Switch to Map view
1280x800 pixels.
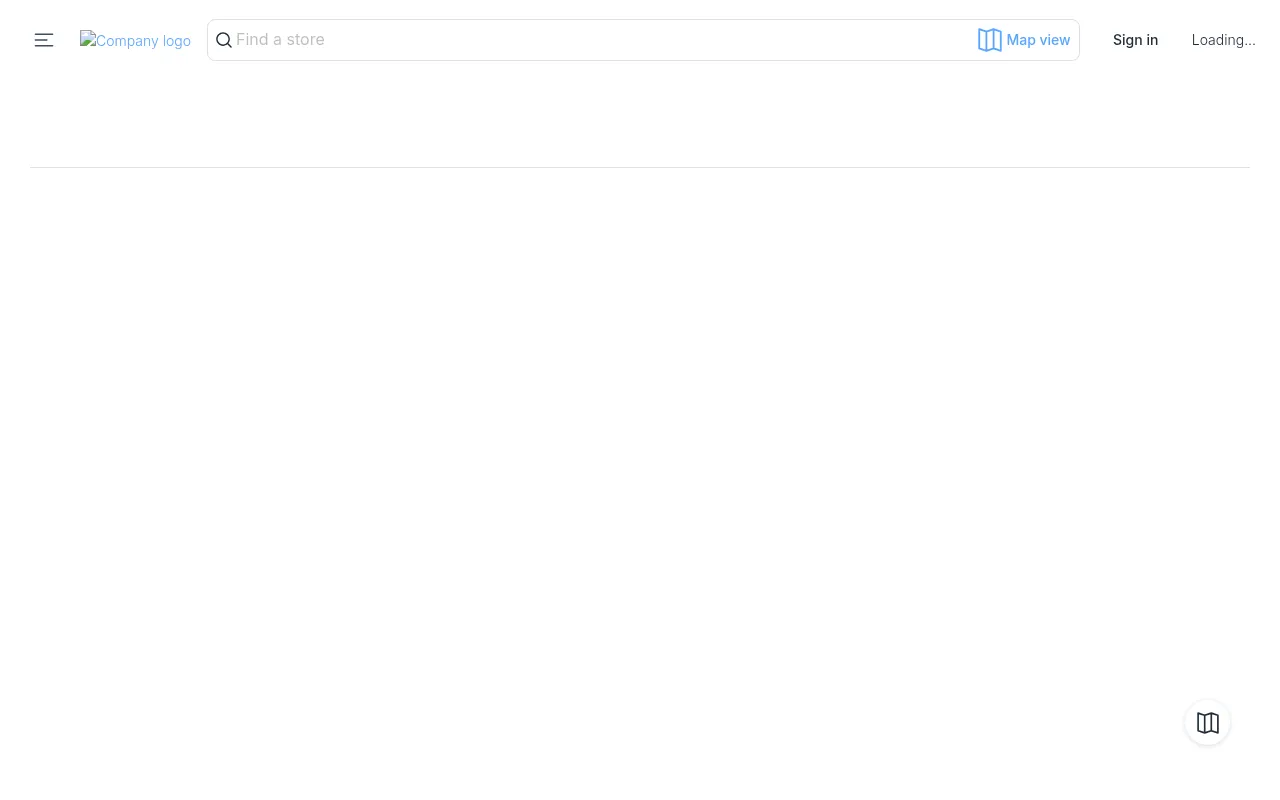tap(1024, 40)
